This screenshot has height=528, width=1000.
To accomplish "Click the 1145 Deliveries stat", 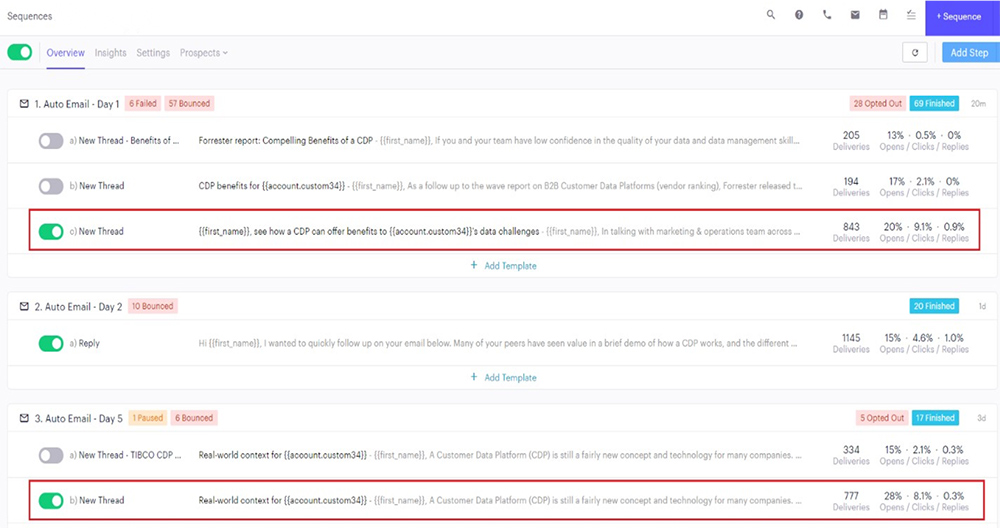I will pyautogui.click(x=851, y=344).
